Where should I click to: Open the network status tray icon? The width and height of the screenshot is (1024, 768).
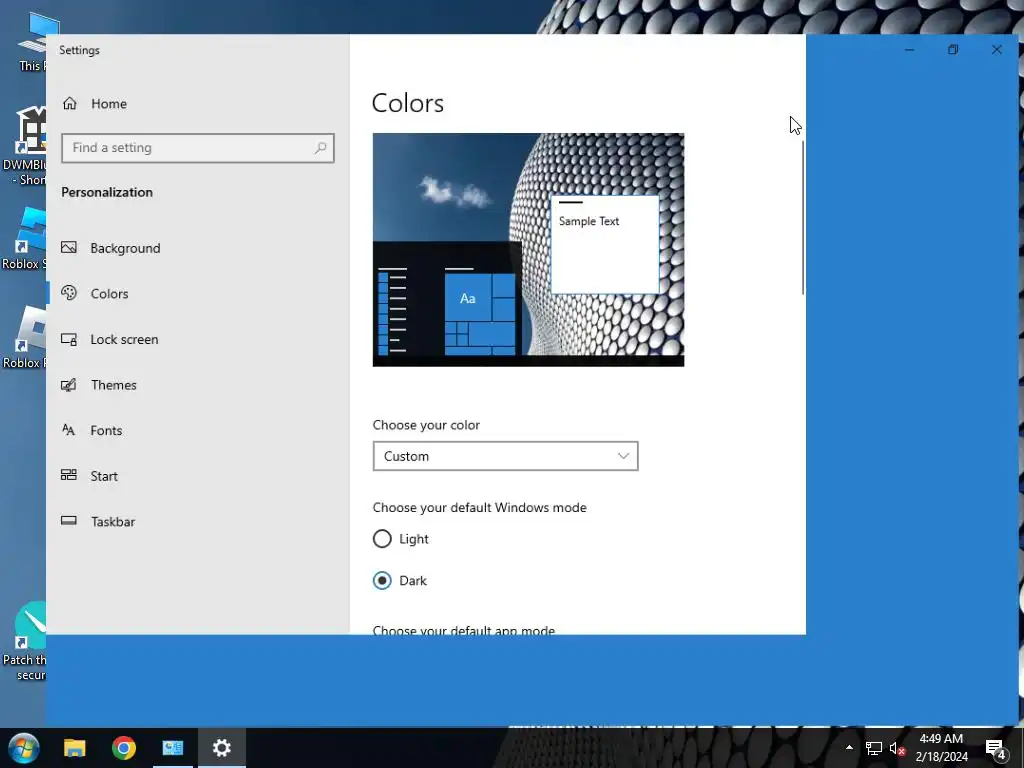click(874, 748)
